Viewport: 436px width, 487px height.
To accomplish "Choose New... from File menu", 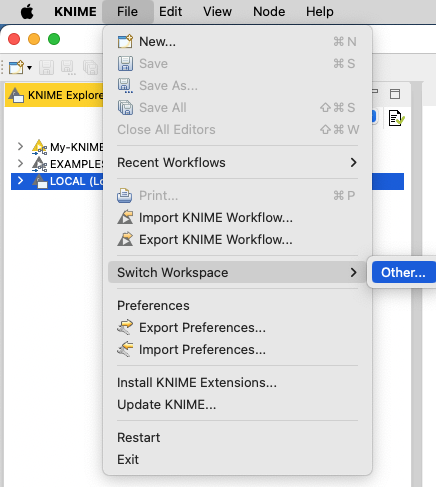I will [x=237, y=42].
